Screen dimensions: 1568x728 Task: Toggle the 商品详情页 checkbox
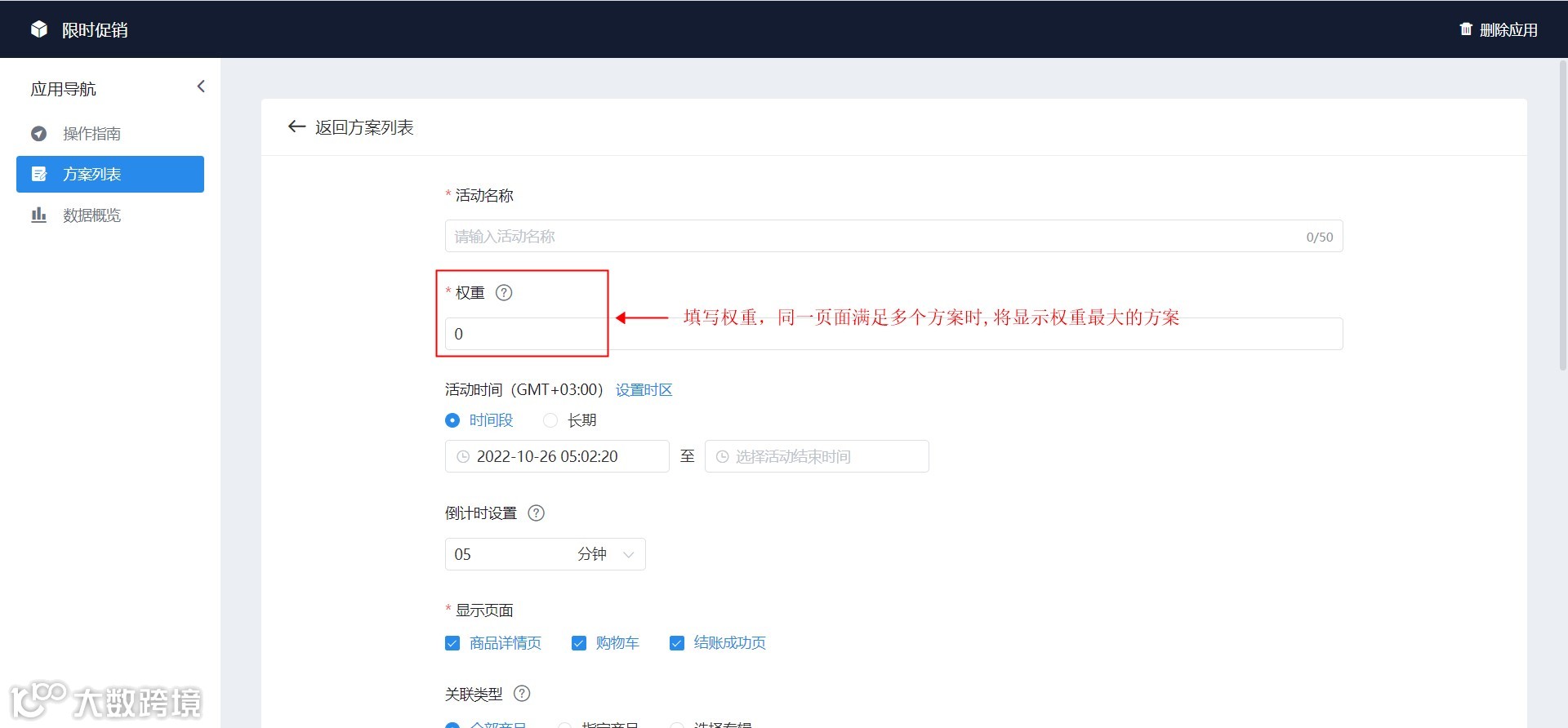click(452, 643)
